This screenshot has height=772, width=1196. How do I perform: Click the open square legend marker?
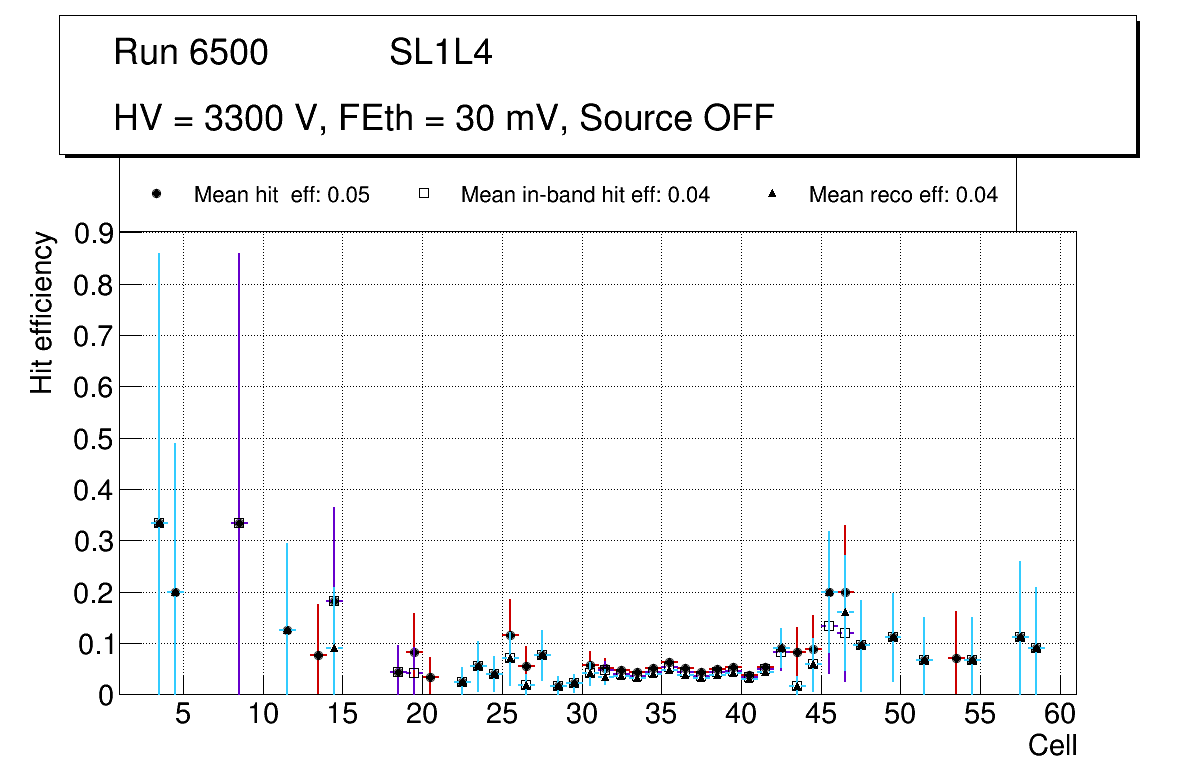coord(424,195)
